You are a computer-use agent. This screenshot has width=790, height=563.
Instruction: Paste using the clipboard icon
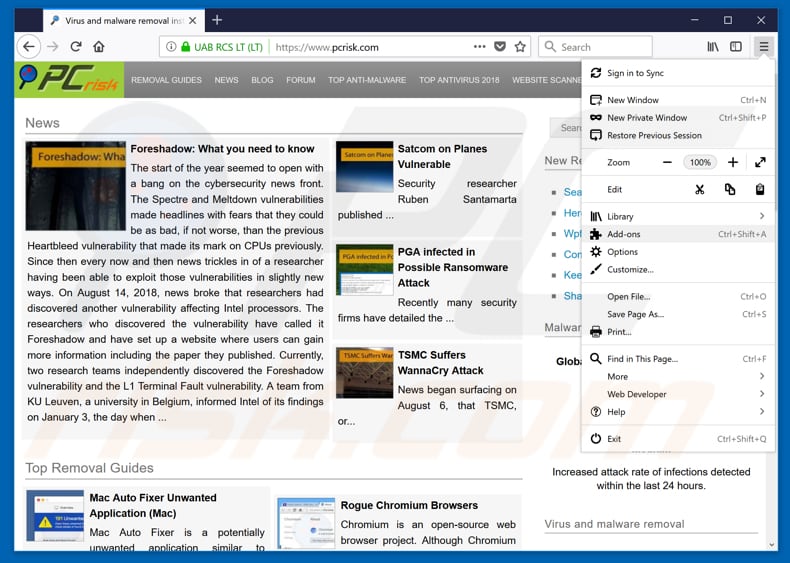point(760,190)
